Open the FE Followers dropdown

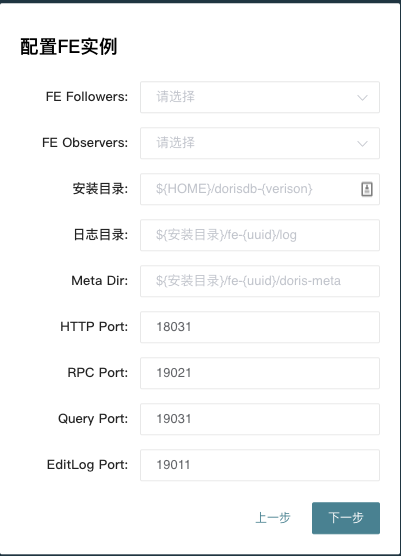coord(260,97)
